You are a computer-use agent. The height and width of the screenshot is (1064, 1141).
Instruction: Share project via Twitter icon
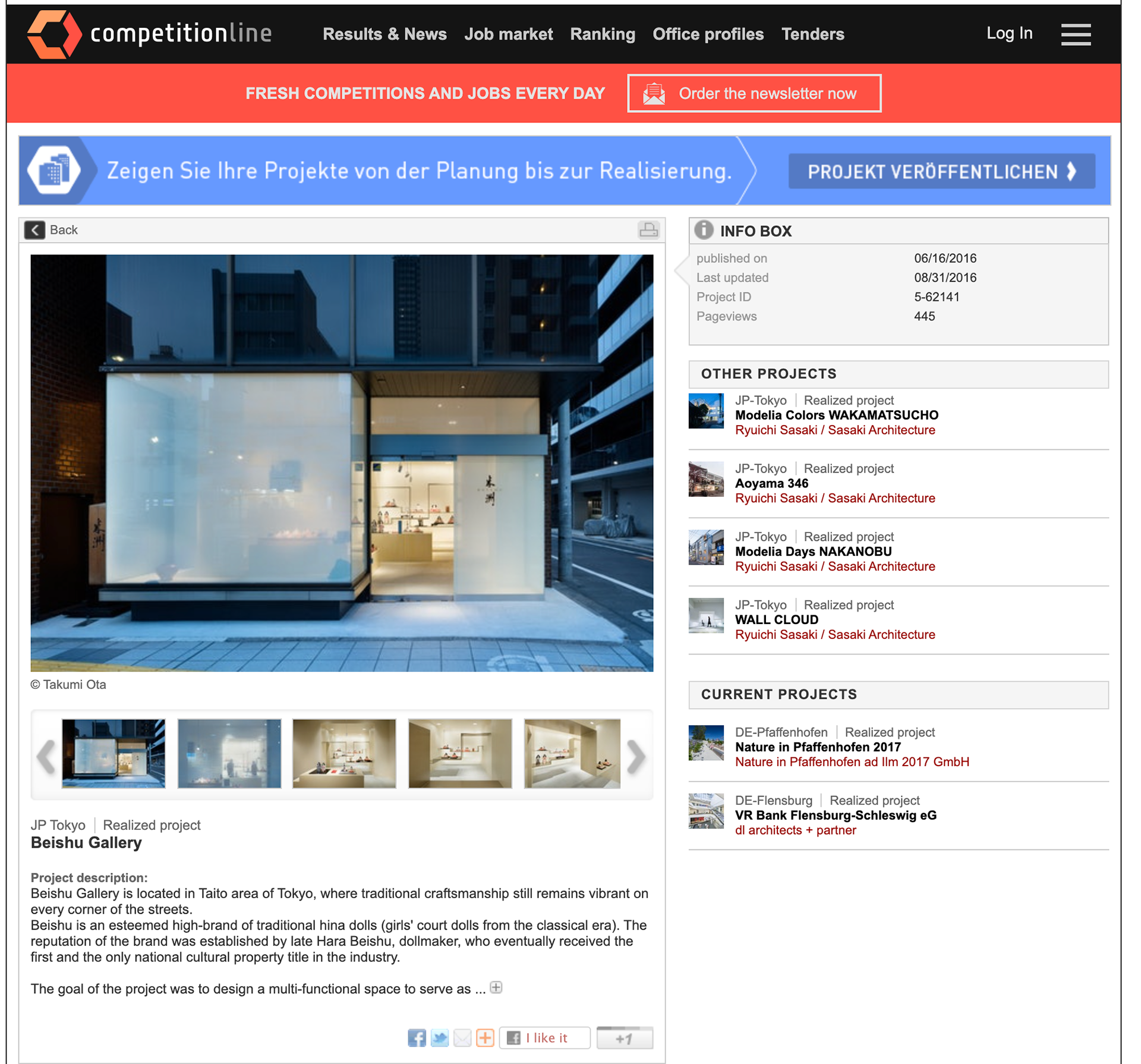coord(440,1038)
